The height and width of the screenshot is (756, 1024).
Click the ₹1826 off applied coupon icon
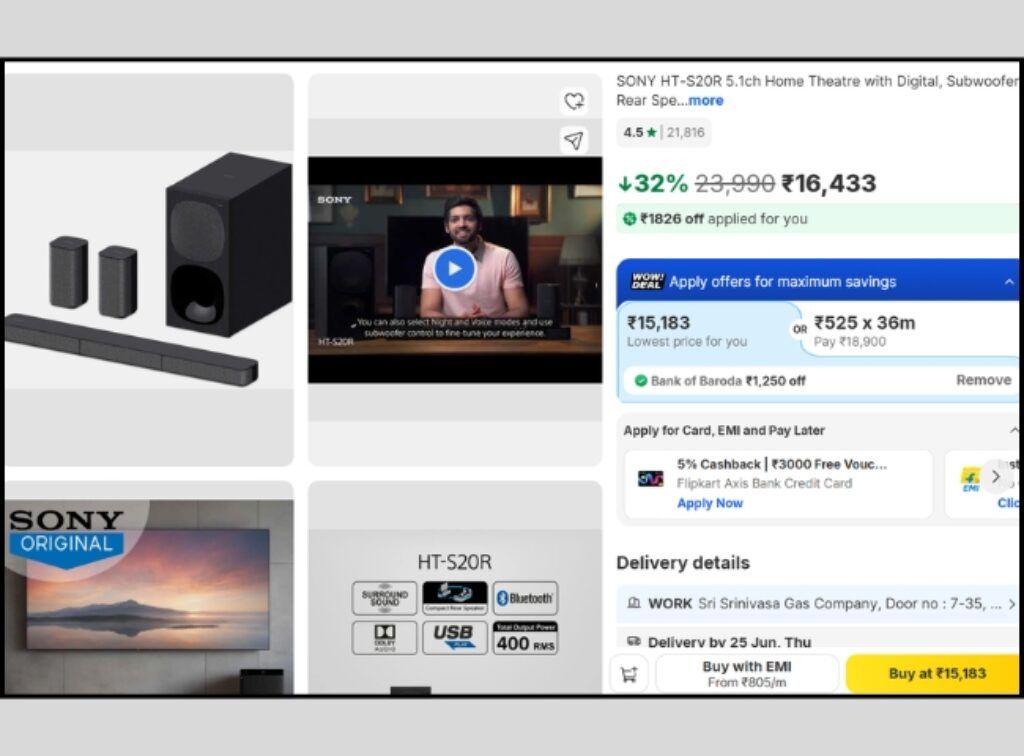click(629, 219)
